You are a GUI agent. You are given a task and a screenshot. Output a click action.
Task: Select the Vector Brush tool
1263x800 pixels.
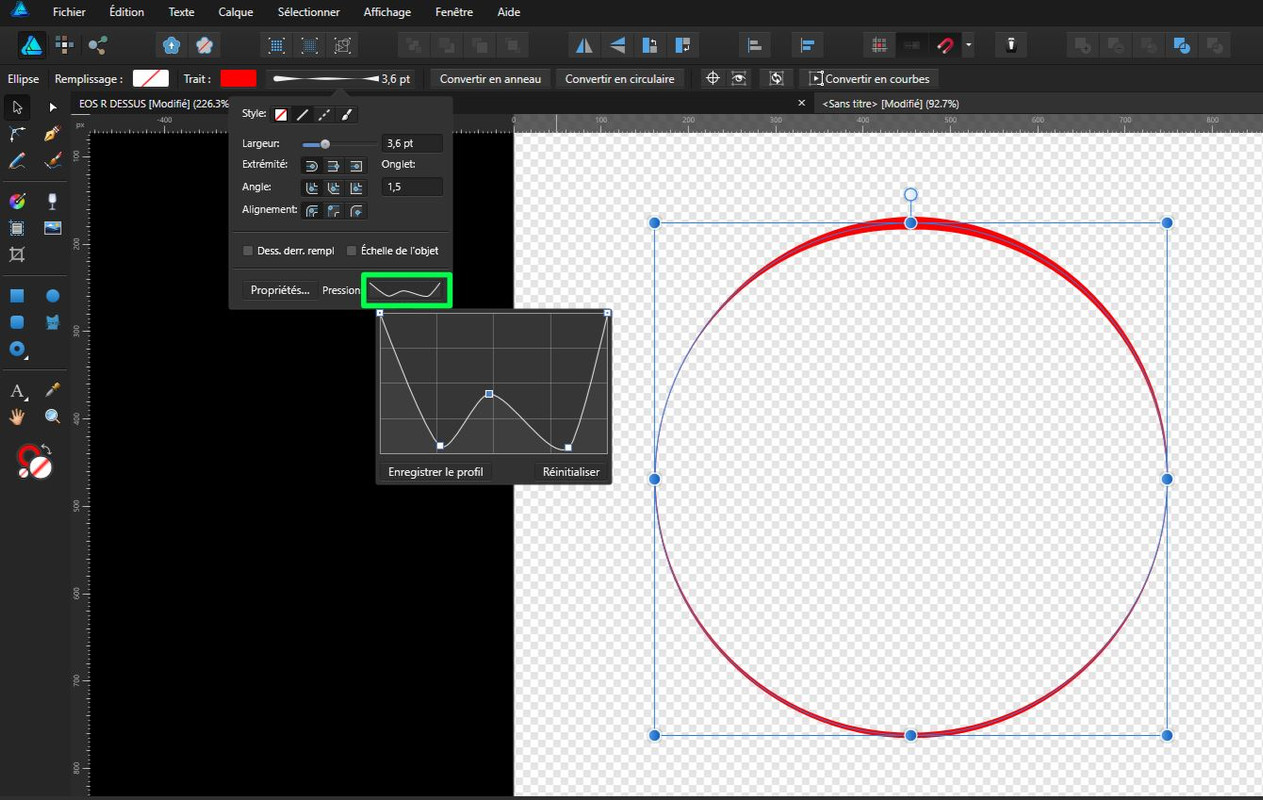point(52,161)
